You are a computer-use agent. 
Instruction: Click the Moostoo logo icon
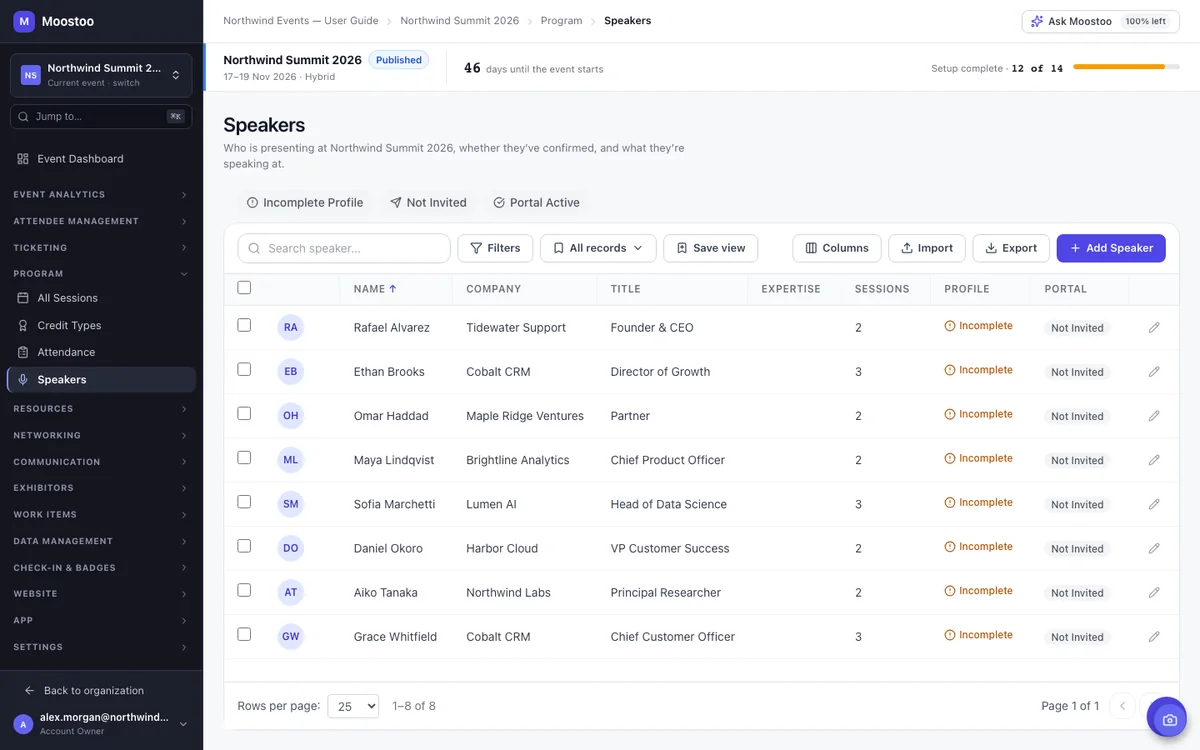click(24, 21)
